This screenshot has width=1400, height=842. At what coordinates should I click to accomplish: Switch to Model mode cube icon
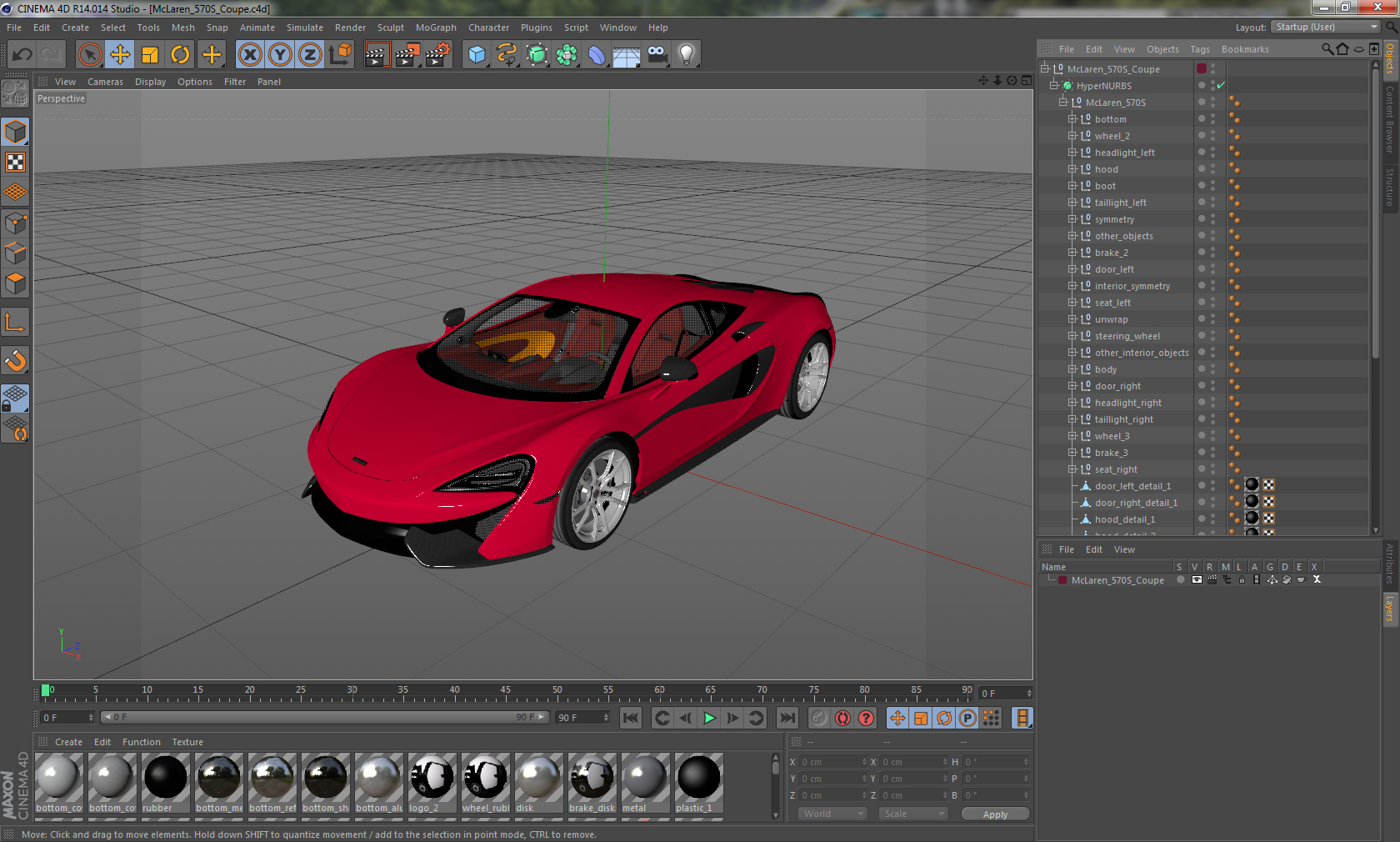click(16, 132)
